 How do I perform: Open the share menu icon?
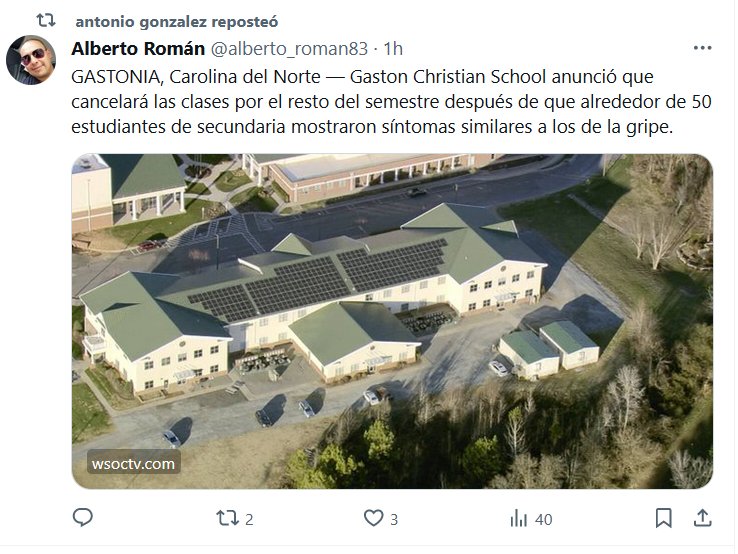pyautogui.click(x=703, y=518)
